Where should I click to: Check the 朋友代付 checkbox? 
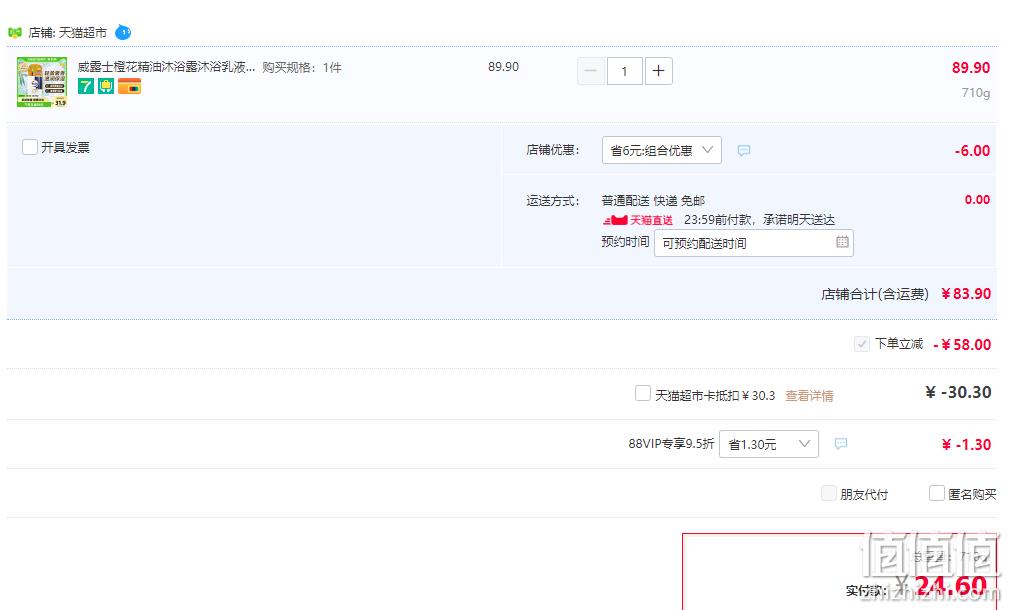829,493
